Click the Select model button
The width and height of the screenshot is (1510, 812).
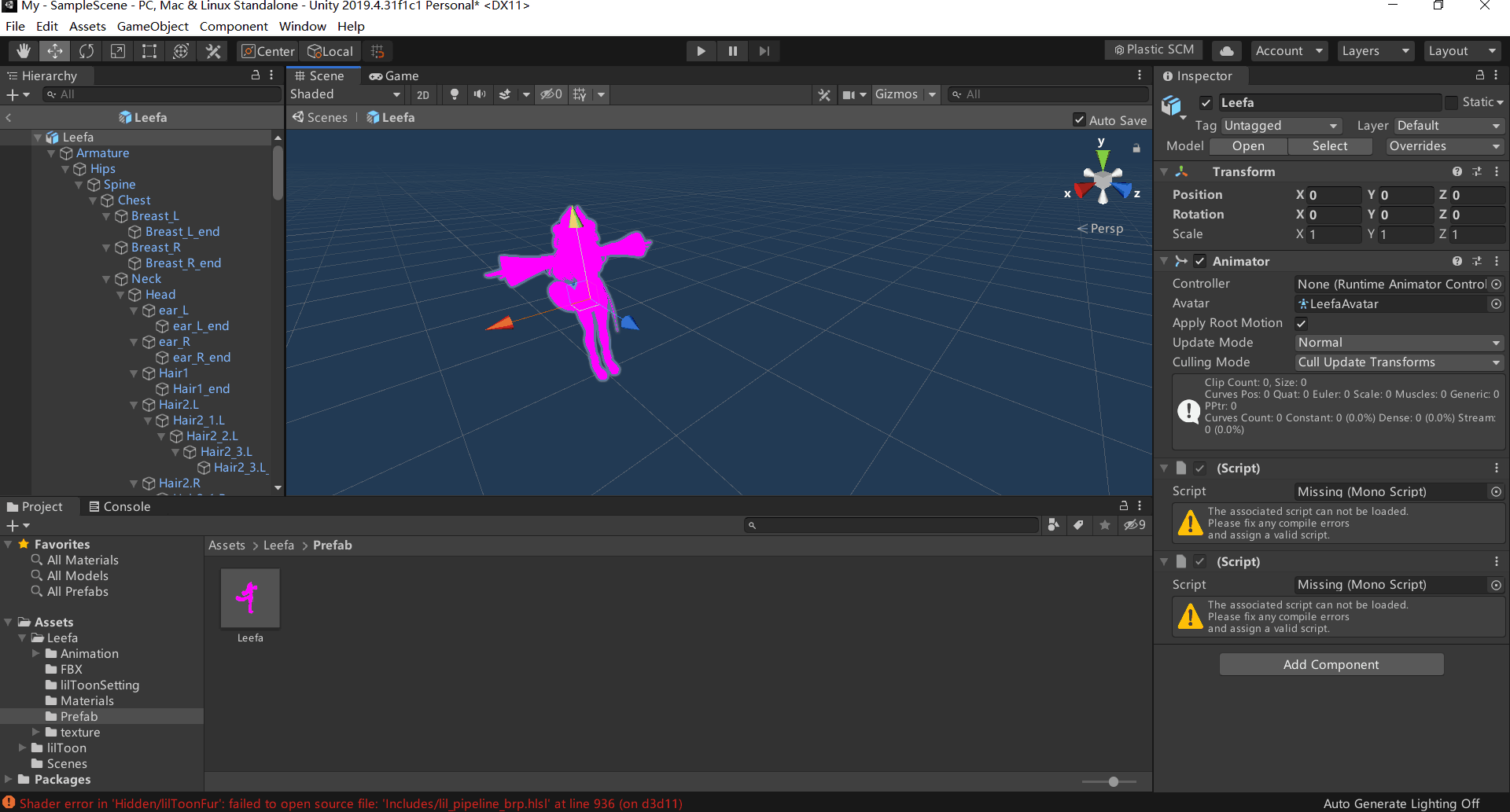(x=1329, y=146)
